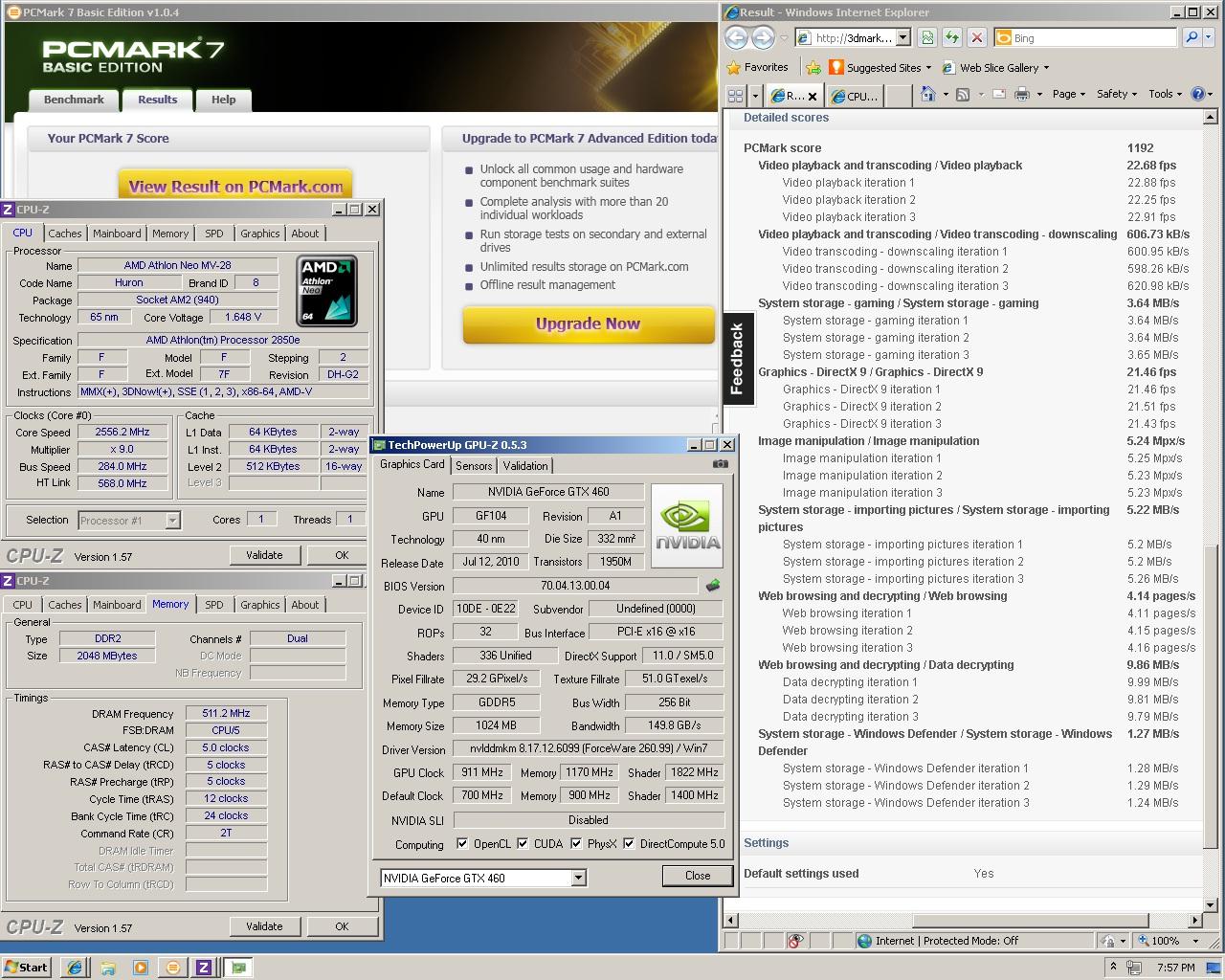Open tab list dropdown arrow
The height and width of the screenshot is (980, 1225).
tap(755, 95)
